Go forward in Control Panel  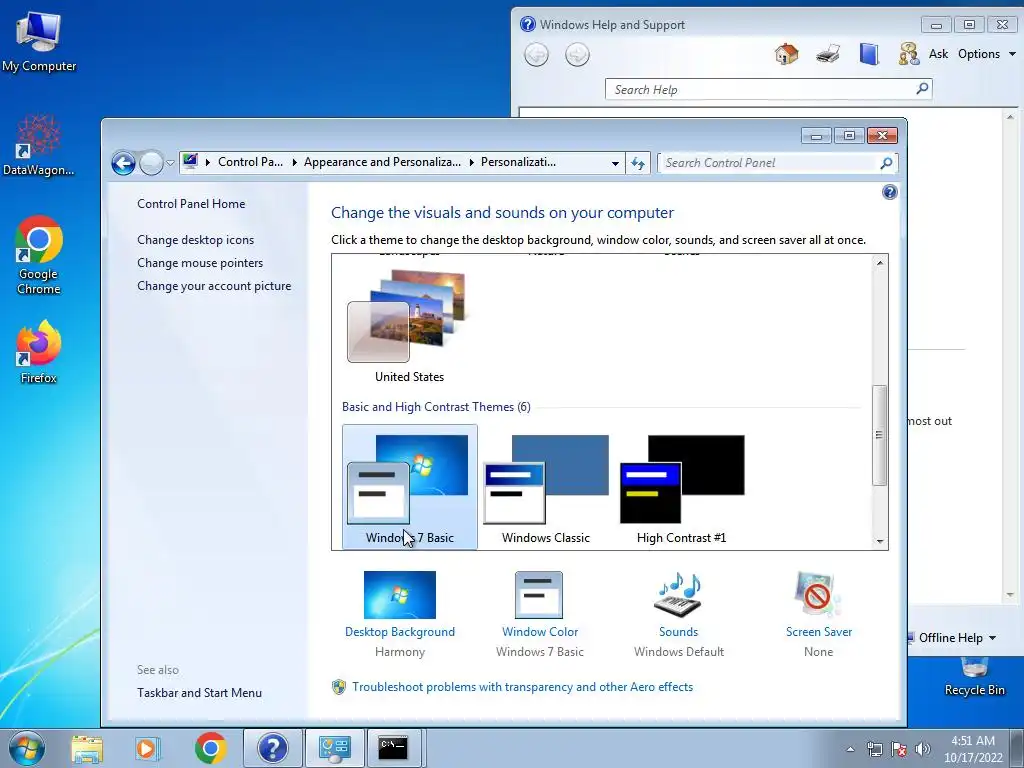tap(152, 163)
